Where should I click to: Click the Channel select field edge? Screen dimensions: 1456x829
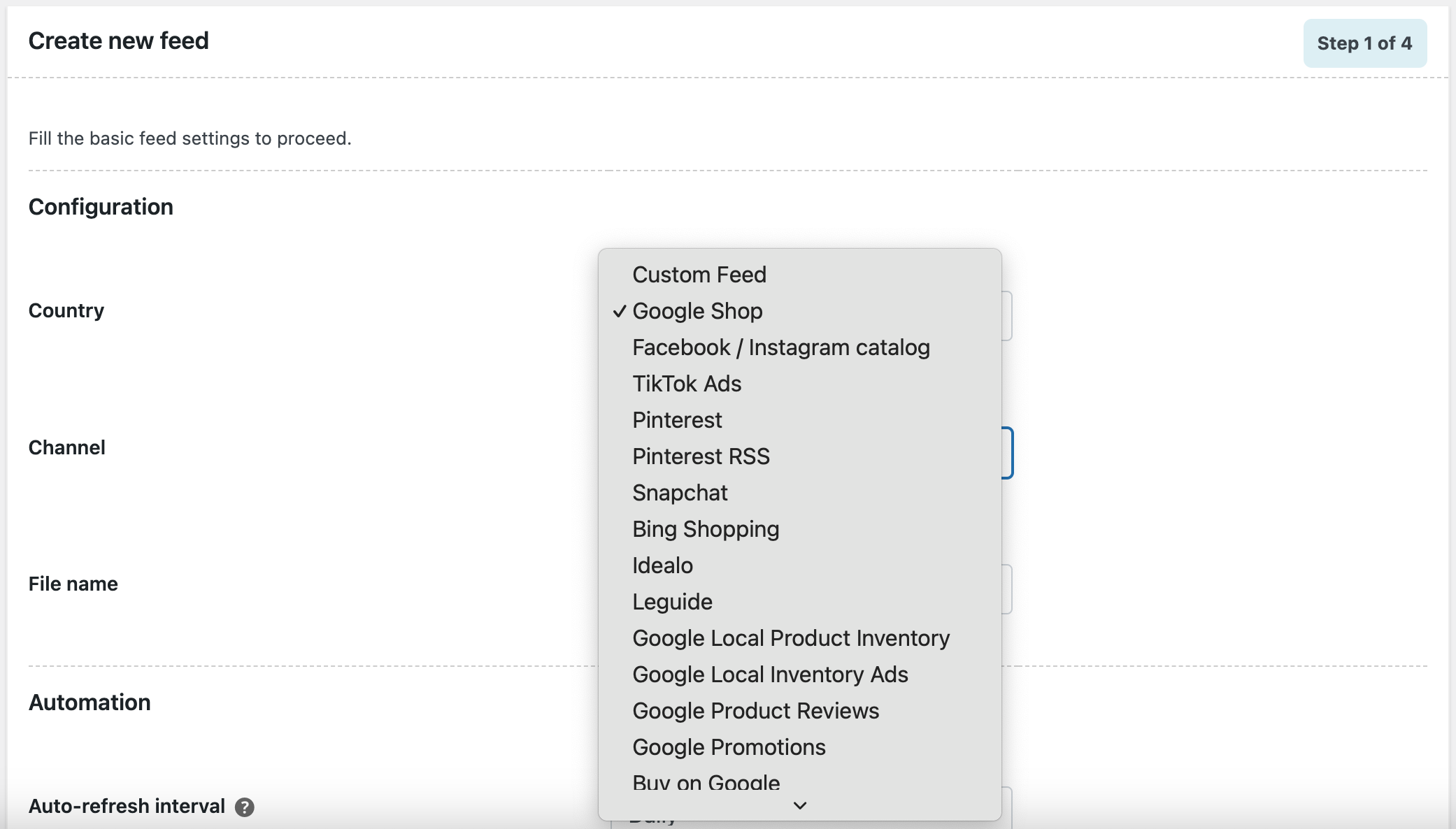point(1008,453)
